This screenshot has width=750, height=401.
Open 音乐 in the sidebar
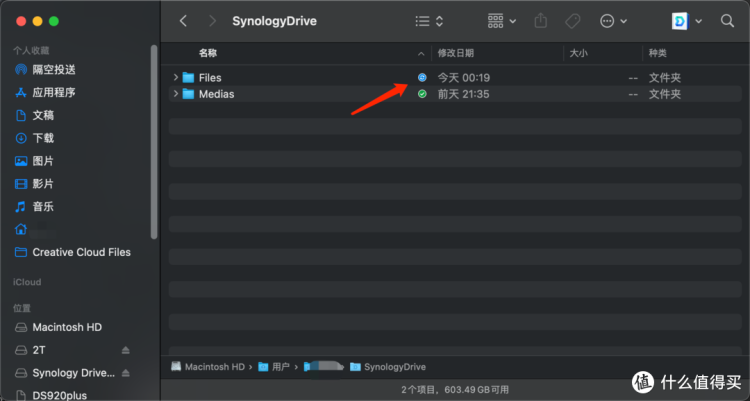(x=43, y=207)
